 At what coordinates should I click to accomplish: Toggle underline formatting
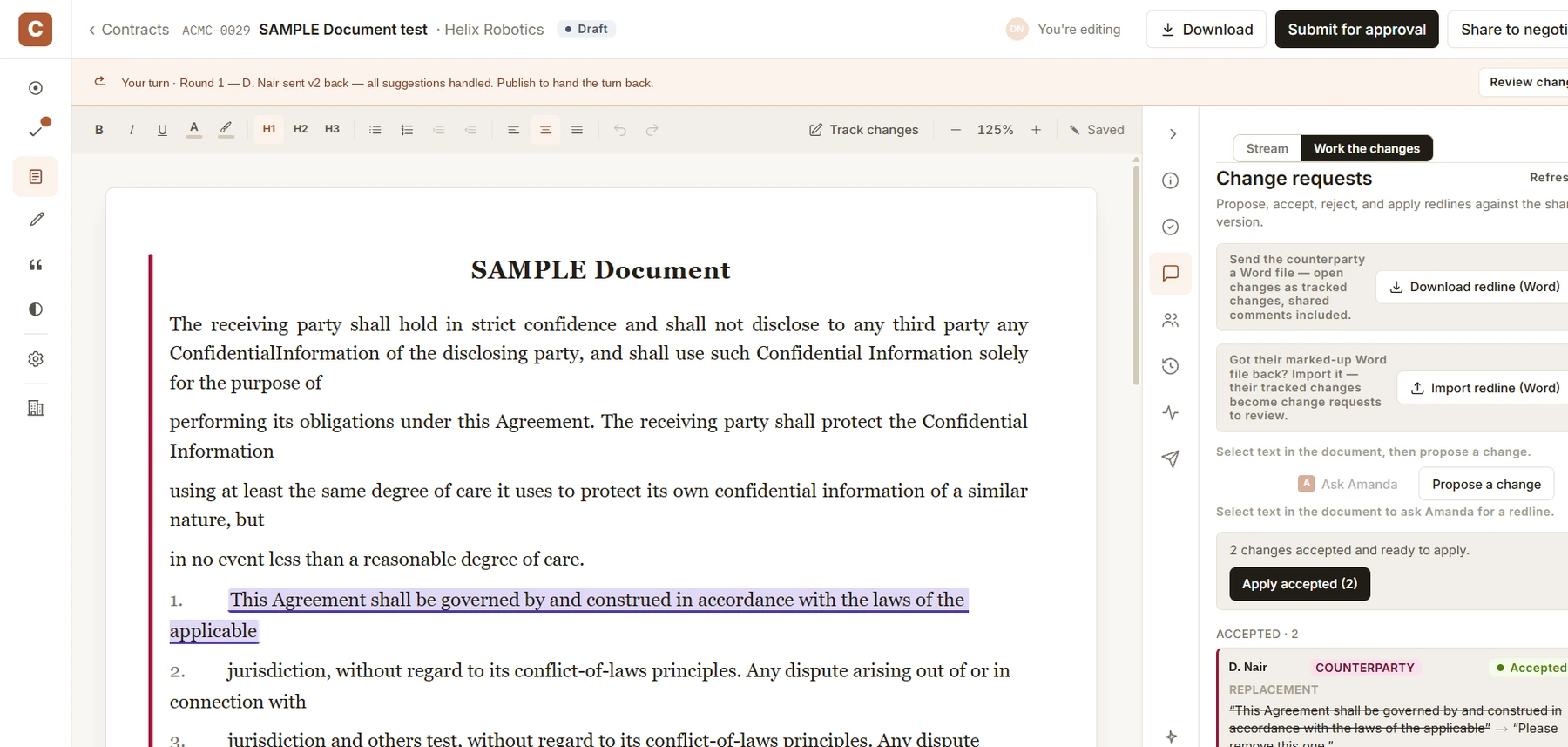162,130
